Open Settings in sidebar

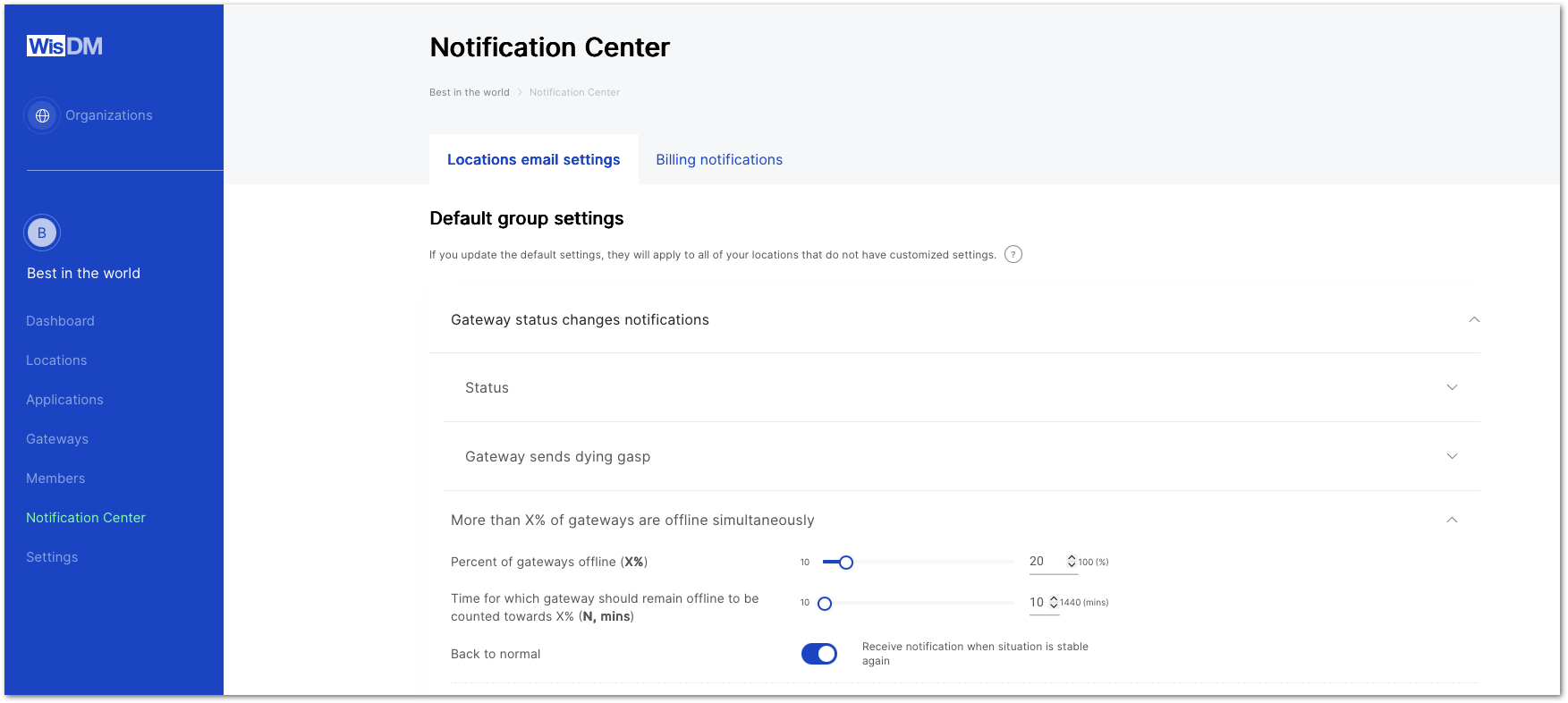click(x=52, y=557)
